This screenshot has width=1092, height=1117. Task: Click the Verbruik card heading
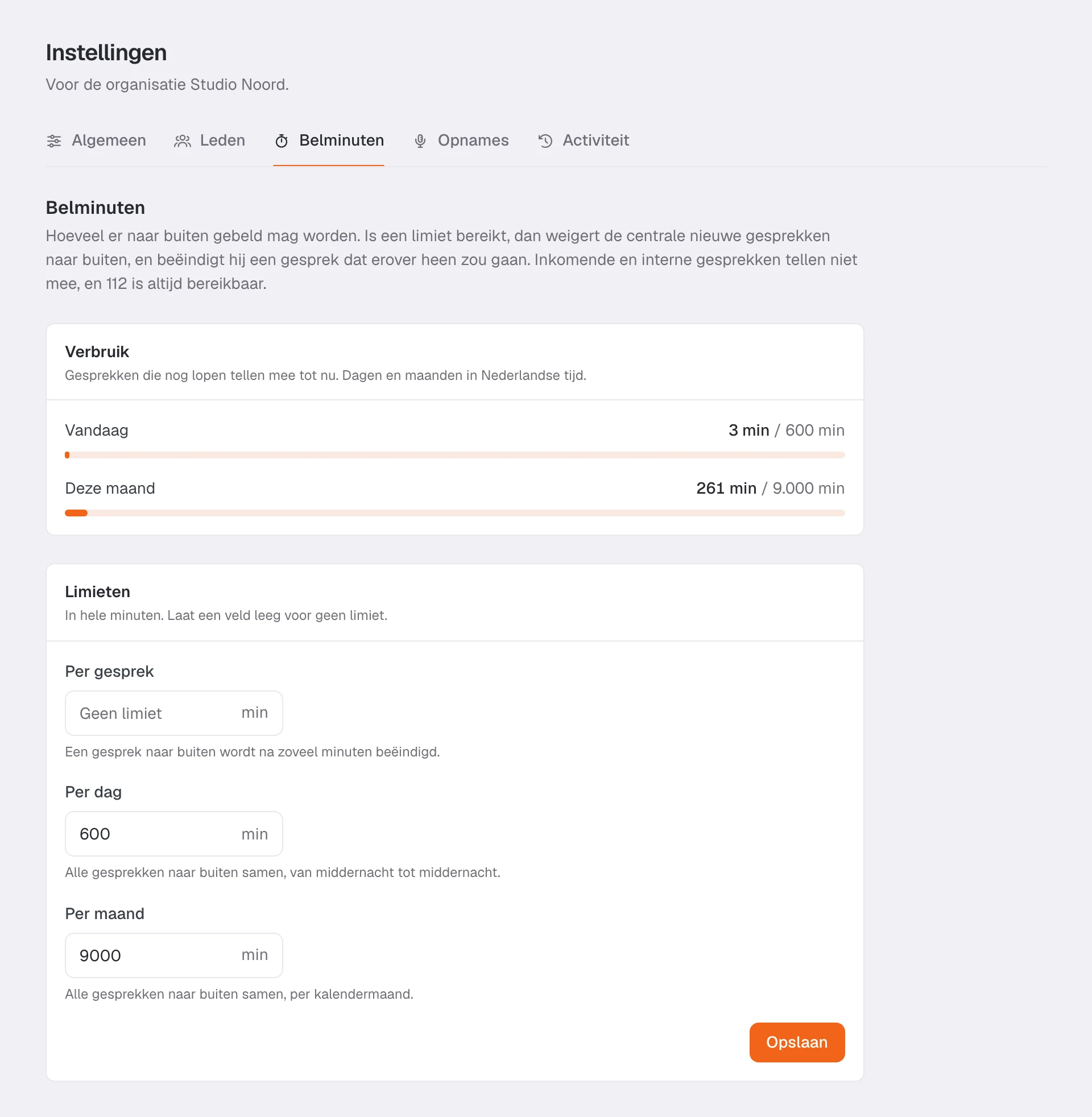pyautogui.click(x=97, y=351)
